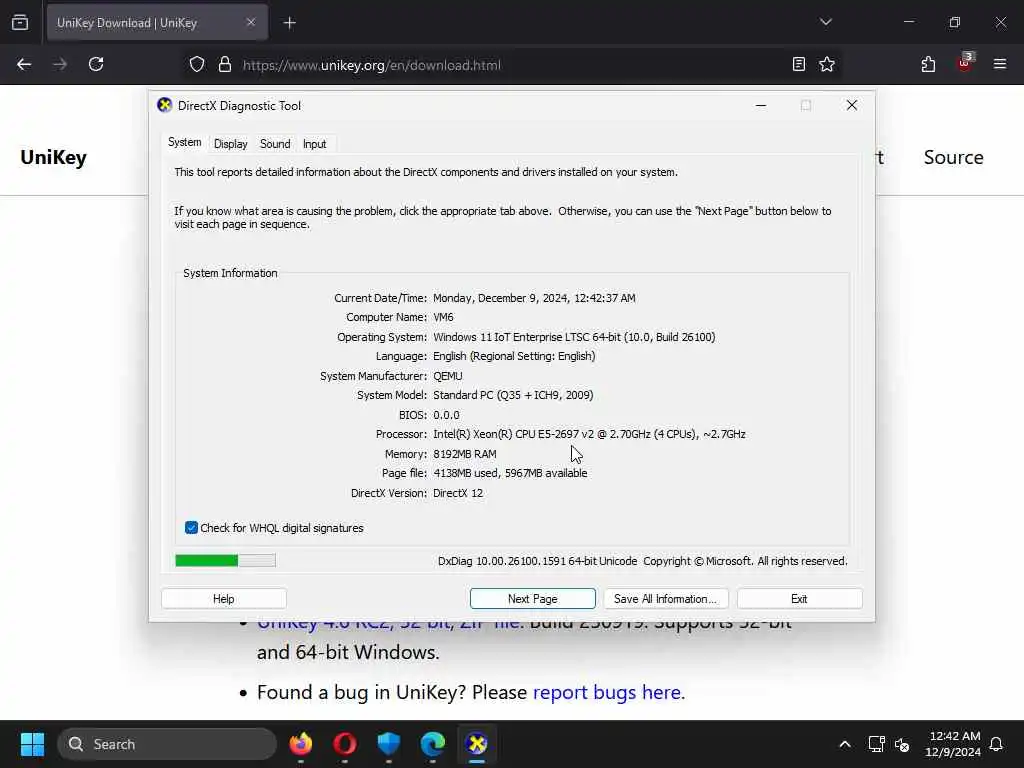This screenshot has width=1024, height=768.
Task: Click the DirectX Diagnostic Tool title icon
Action: (x=165, y=105)
